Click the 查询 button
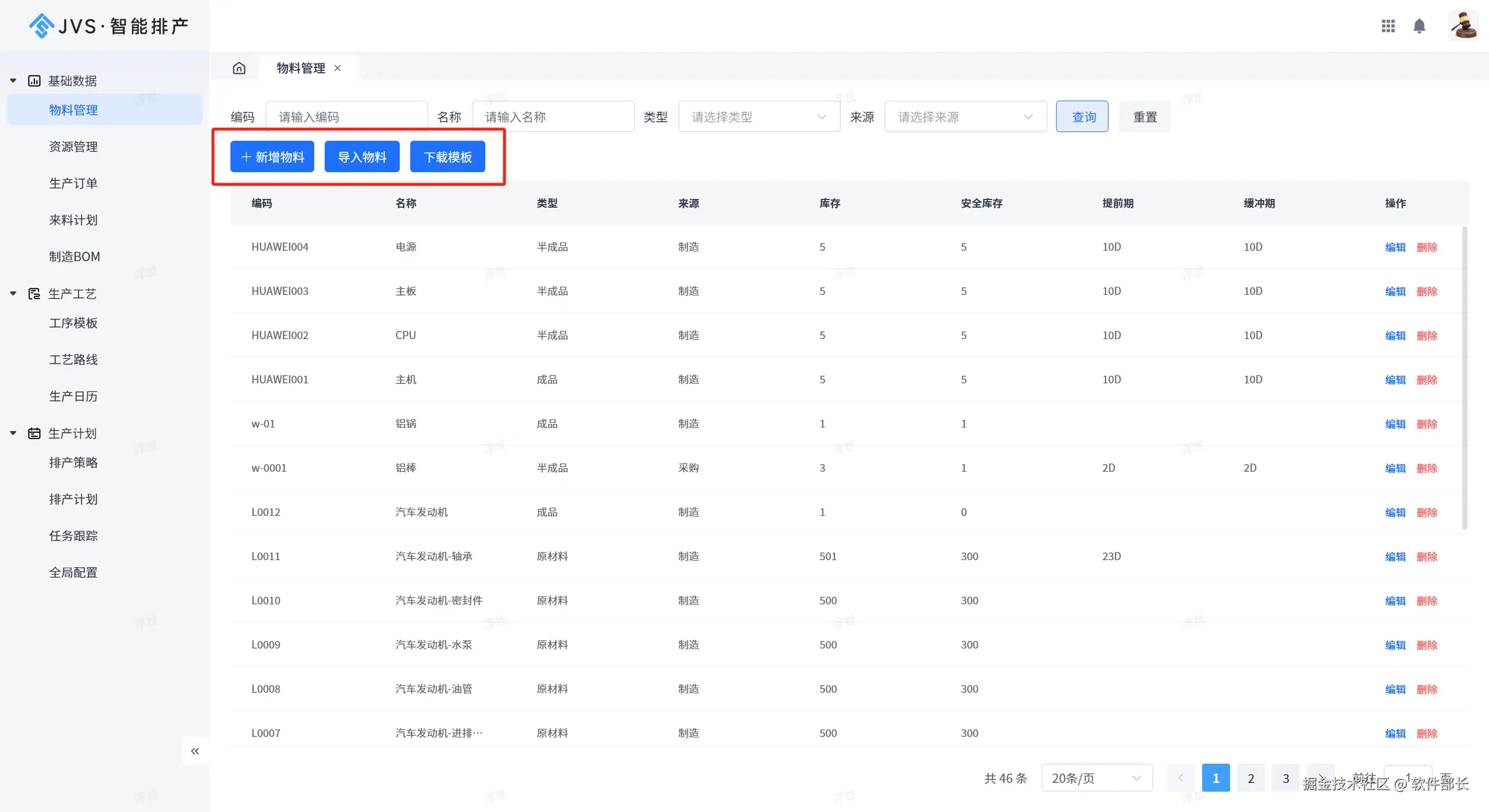Viewport: 1489px width, 812px height. pyautogui.click(x=1082, y=117)
